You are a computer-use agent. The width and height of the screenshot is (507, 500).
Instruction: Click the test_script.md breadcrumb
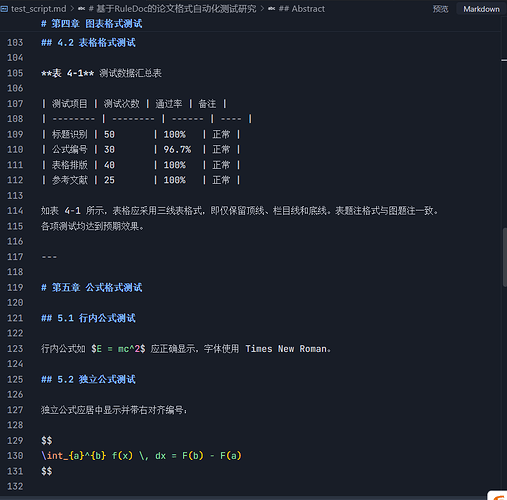click(x=38, y=9)
